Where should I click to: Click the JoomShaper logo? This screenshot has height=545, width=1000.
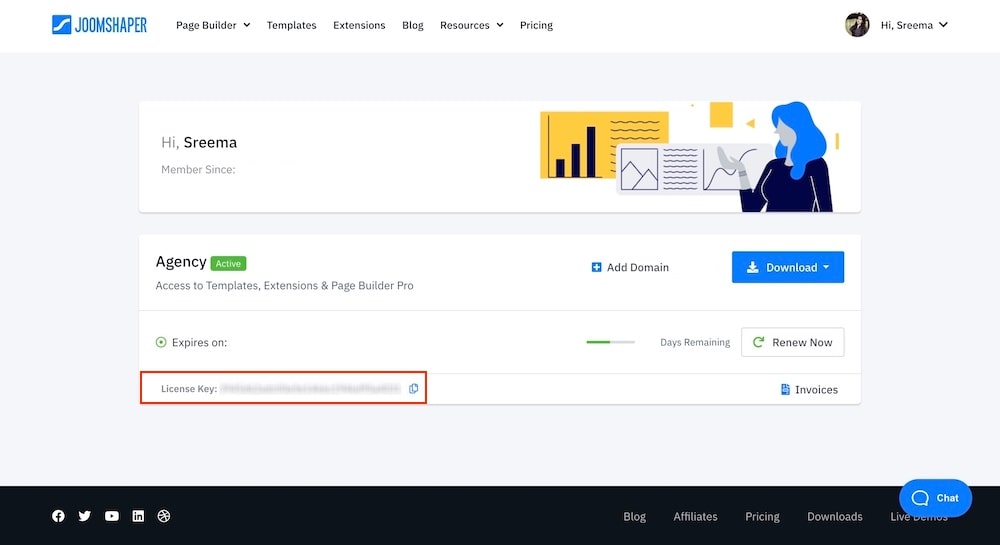99,25
